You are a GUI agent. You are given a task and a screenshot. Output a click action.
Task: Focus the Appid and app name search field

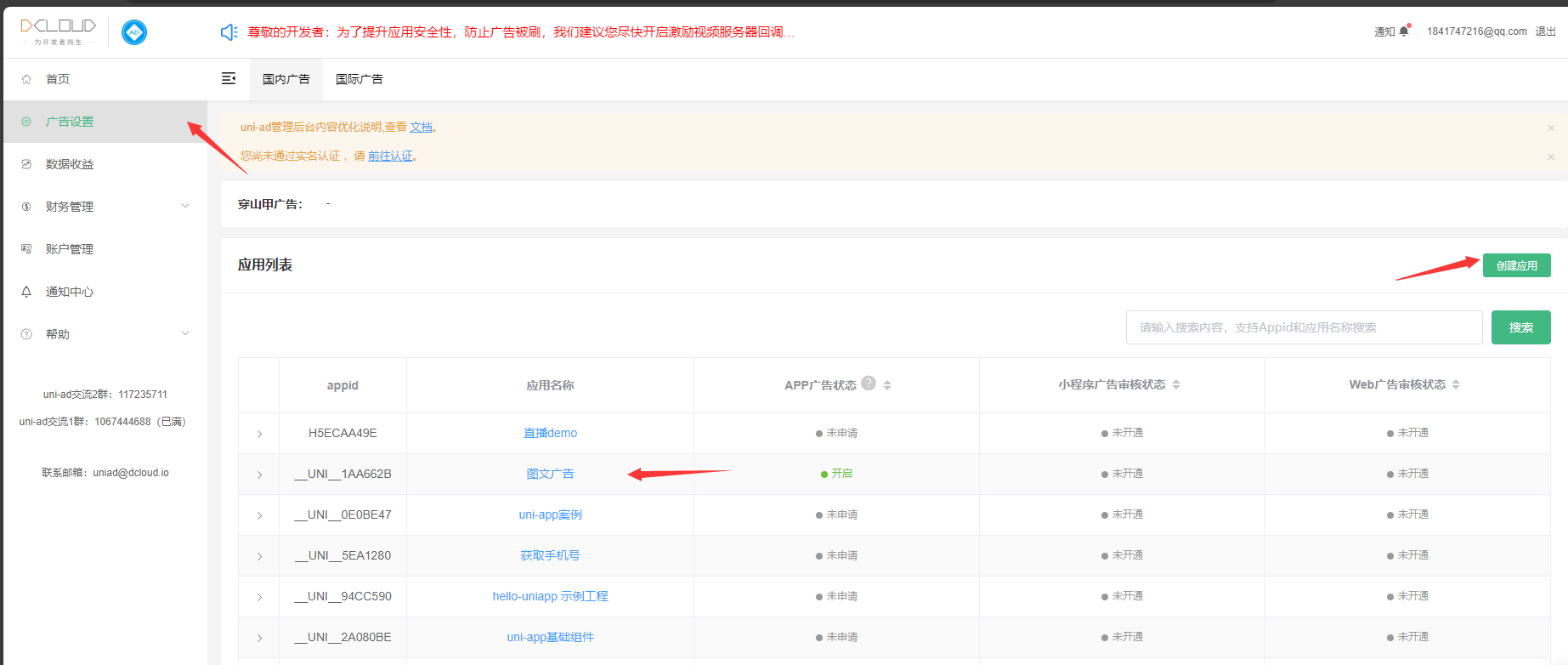point(1305,327)
